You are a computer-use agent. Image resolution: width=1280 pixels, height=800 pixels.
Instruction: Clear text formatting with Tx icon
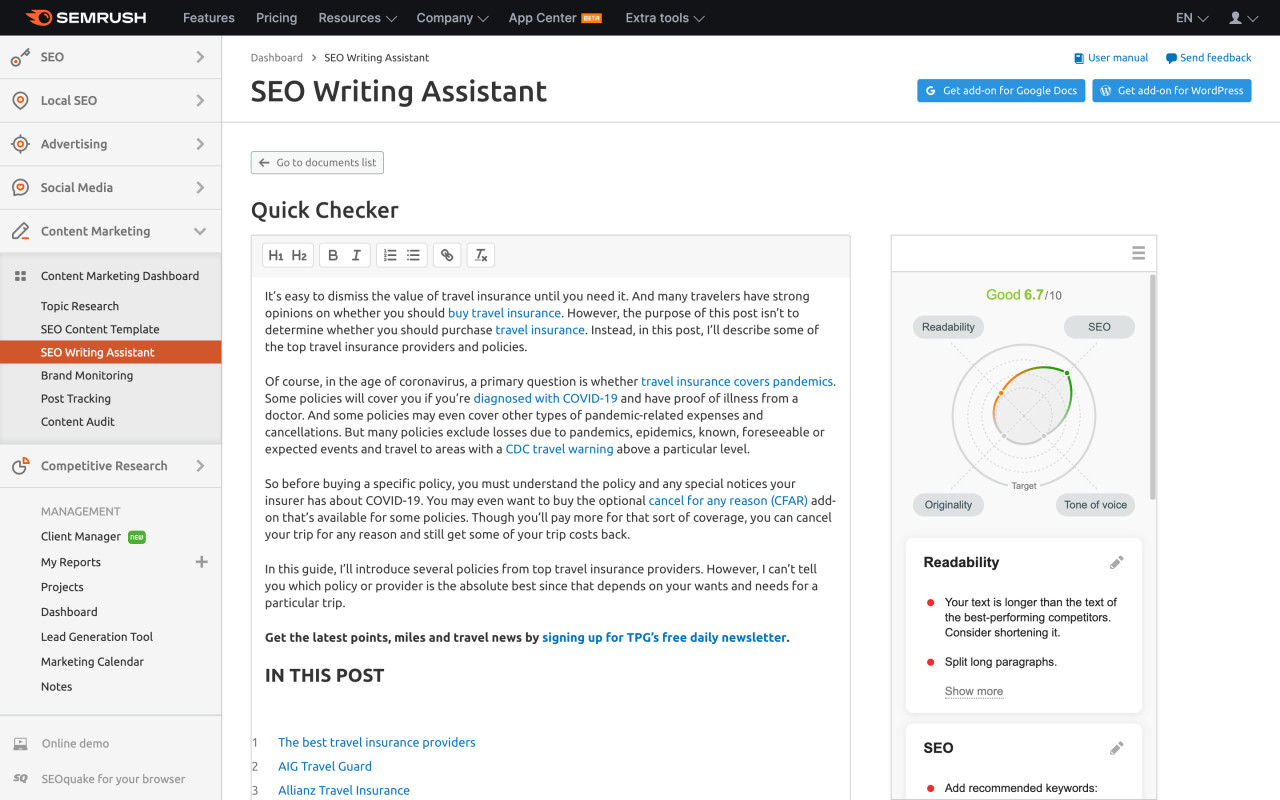[x=481, y=255]
